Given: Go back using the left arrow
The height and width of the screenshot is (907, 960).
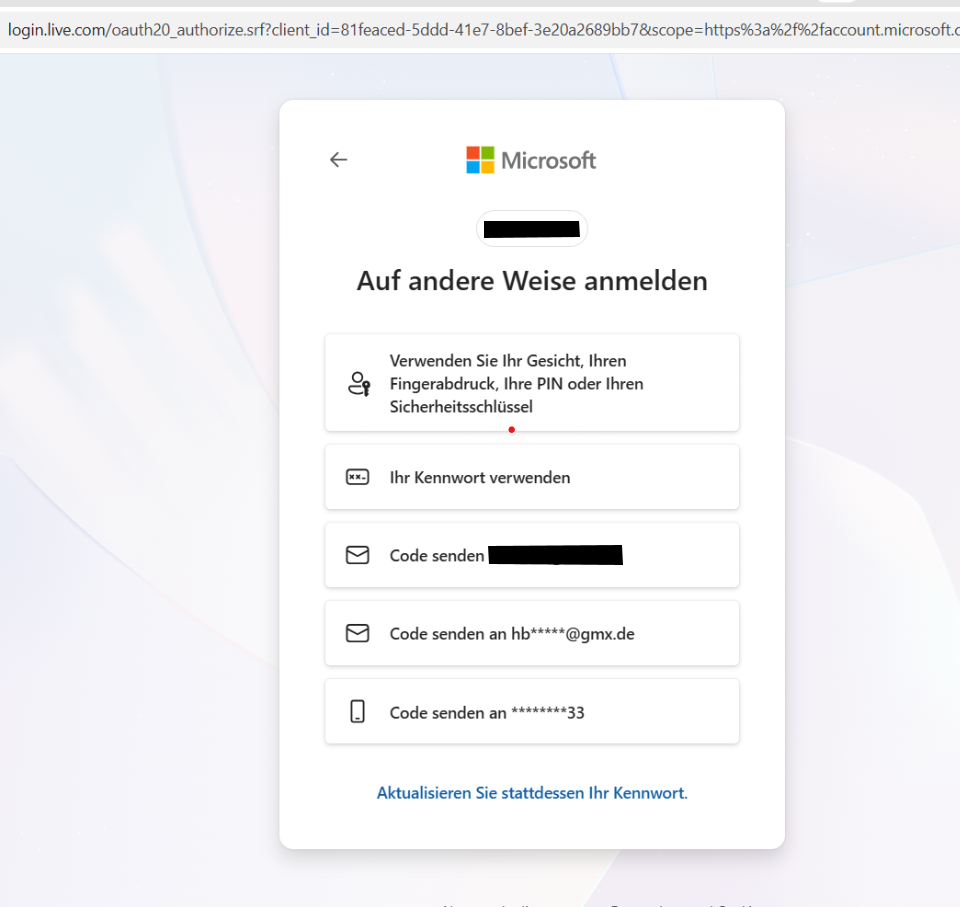Looking at the screenshot, I should (339, 160).
